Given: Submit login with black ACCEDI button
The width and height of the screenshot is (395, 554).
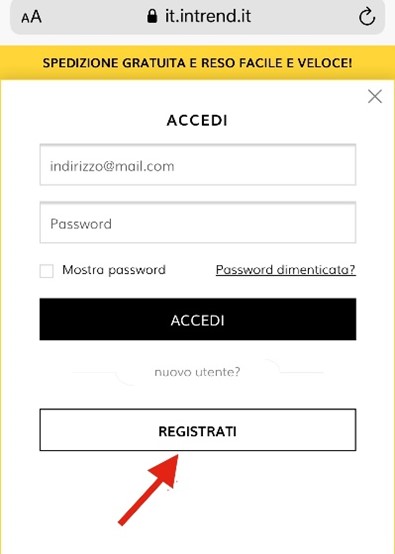Looking at the screenshot, I should (198, 319).
